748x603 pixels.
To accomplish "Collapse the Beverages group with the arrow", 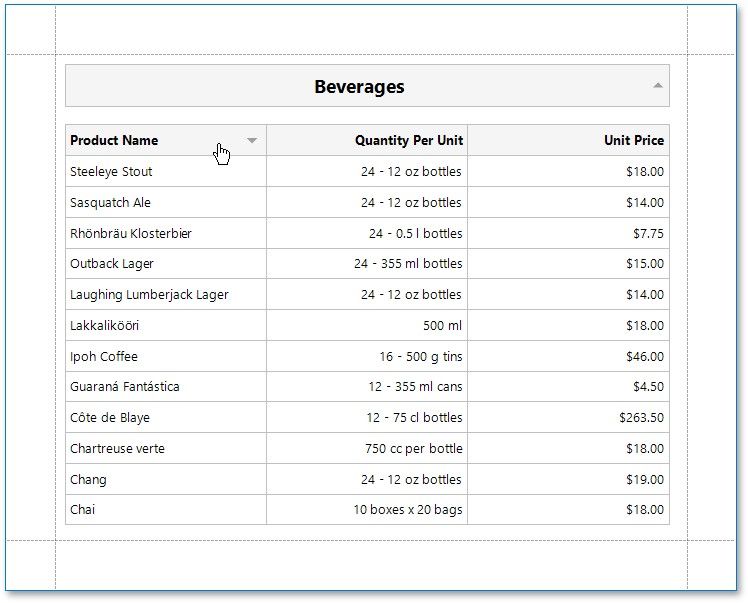I will point(657,86).
